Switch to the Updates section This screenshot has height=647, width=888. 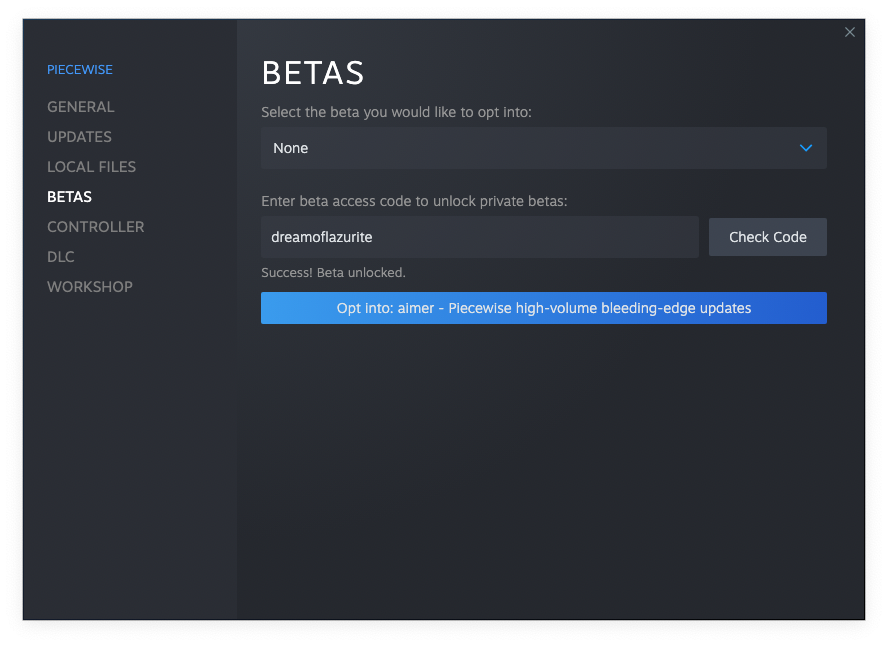(79, 137)
